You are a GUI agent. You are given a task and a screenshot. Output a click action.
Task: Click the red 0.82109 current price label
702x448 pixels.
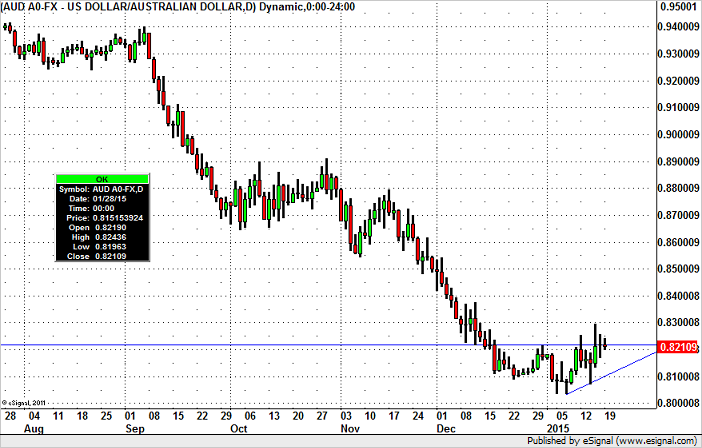pyautogui.click(x=677, y=347)
